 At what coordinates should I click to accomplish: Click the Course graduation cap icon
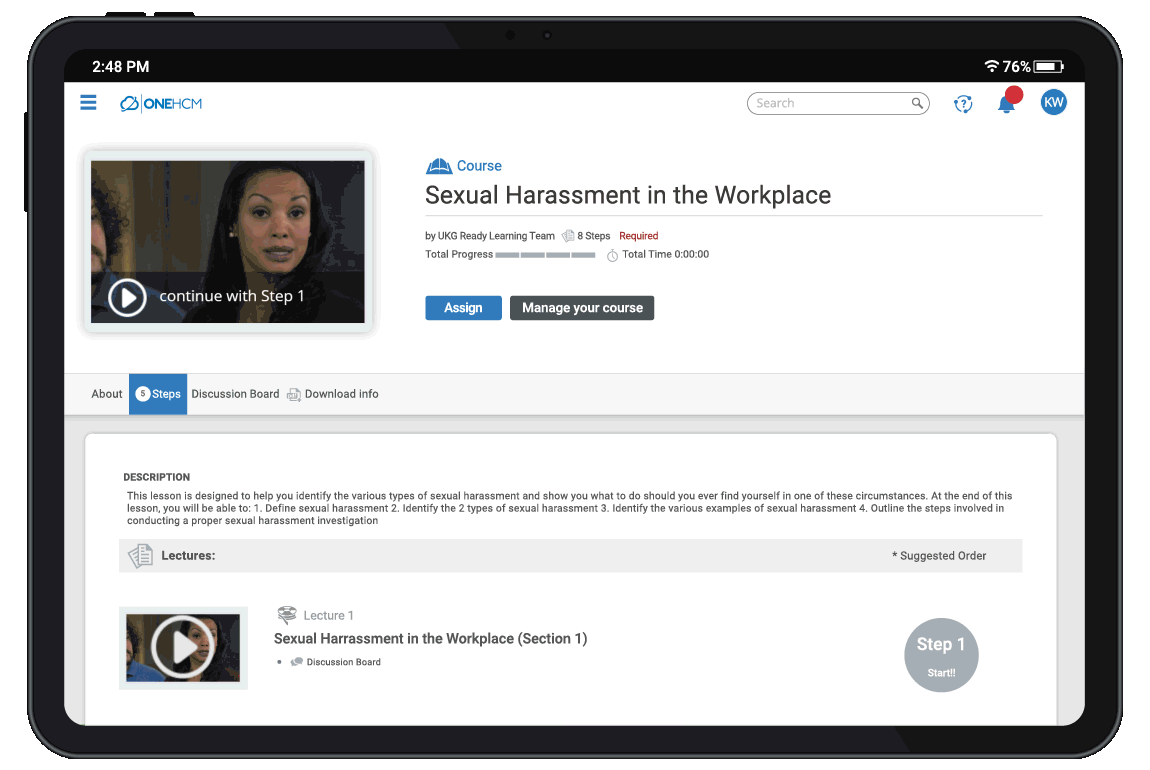(x=437, y=164)
